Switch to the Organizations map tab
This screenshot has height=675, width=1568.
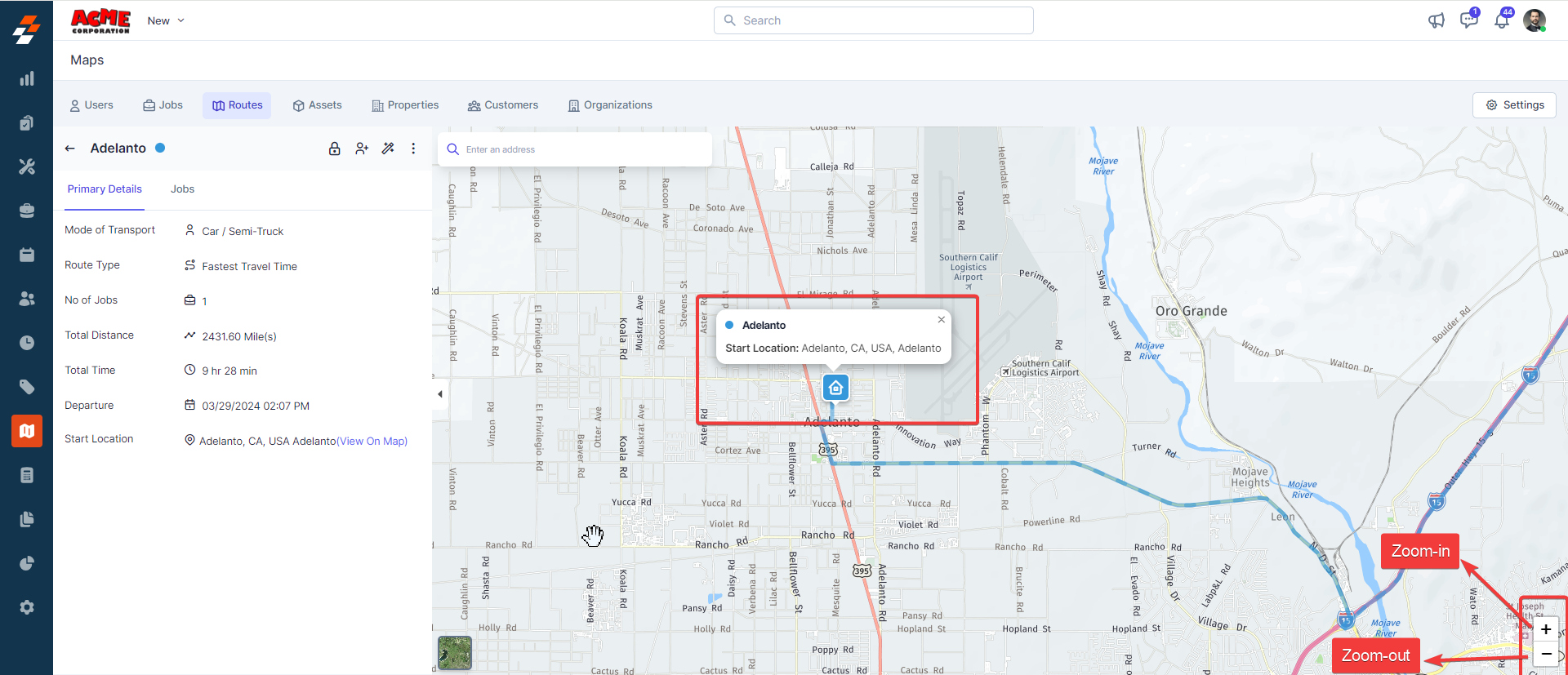611,105
